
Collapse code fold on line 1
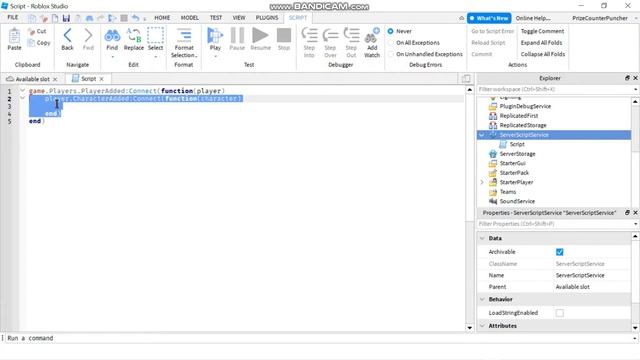click(22, 91)
